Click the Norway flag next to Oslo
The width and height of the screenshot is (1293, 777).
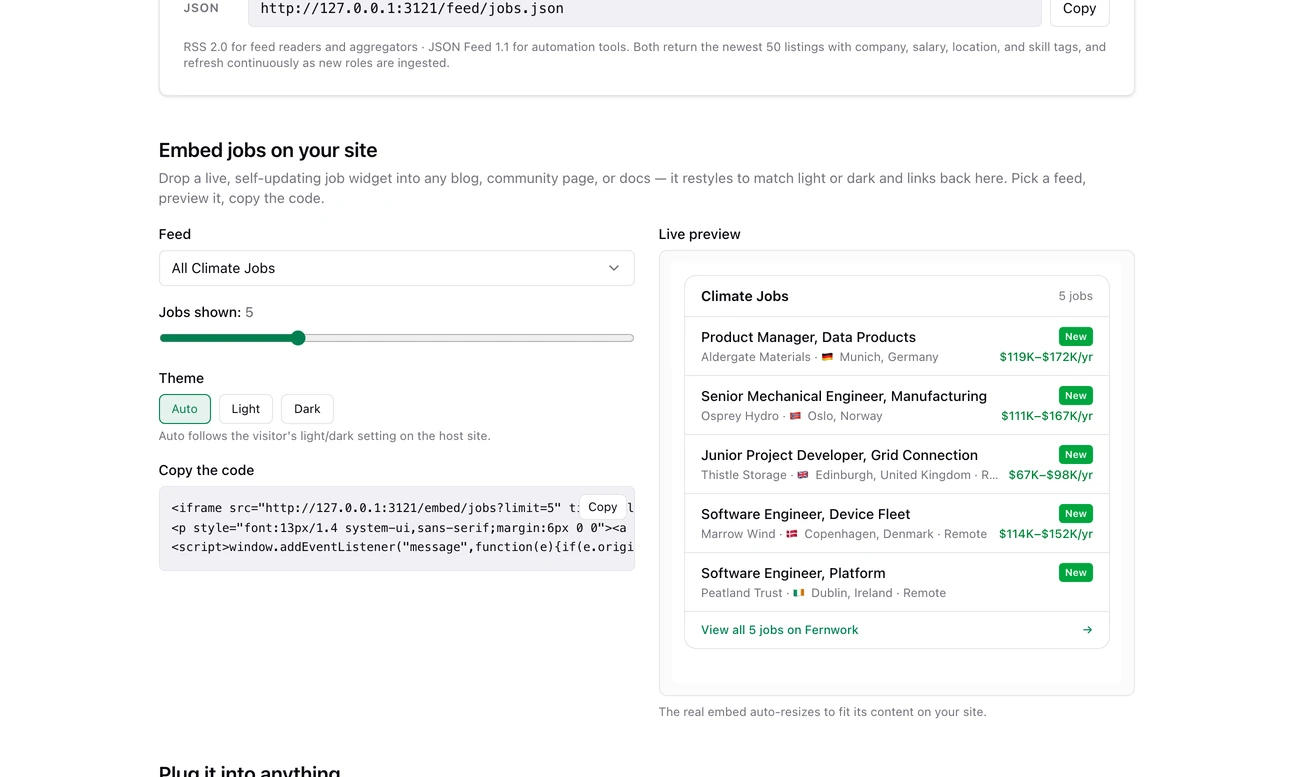coord(796,416)
